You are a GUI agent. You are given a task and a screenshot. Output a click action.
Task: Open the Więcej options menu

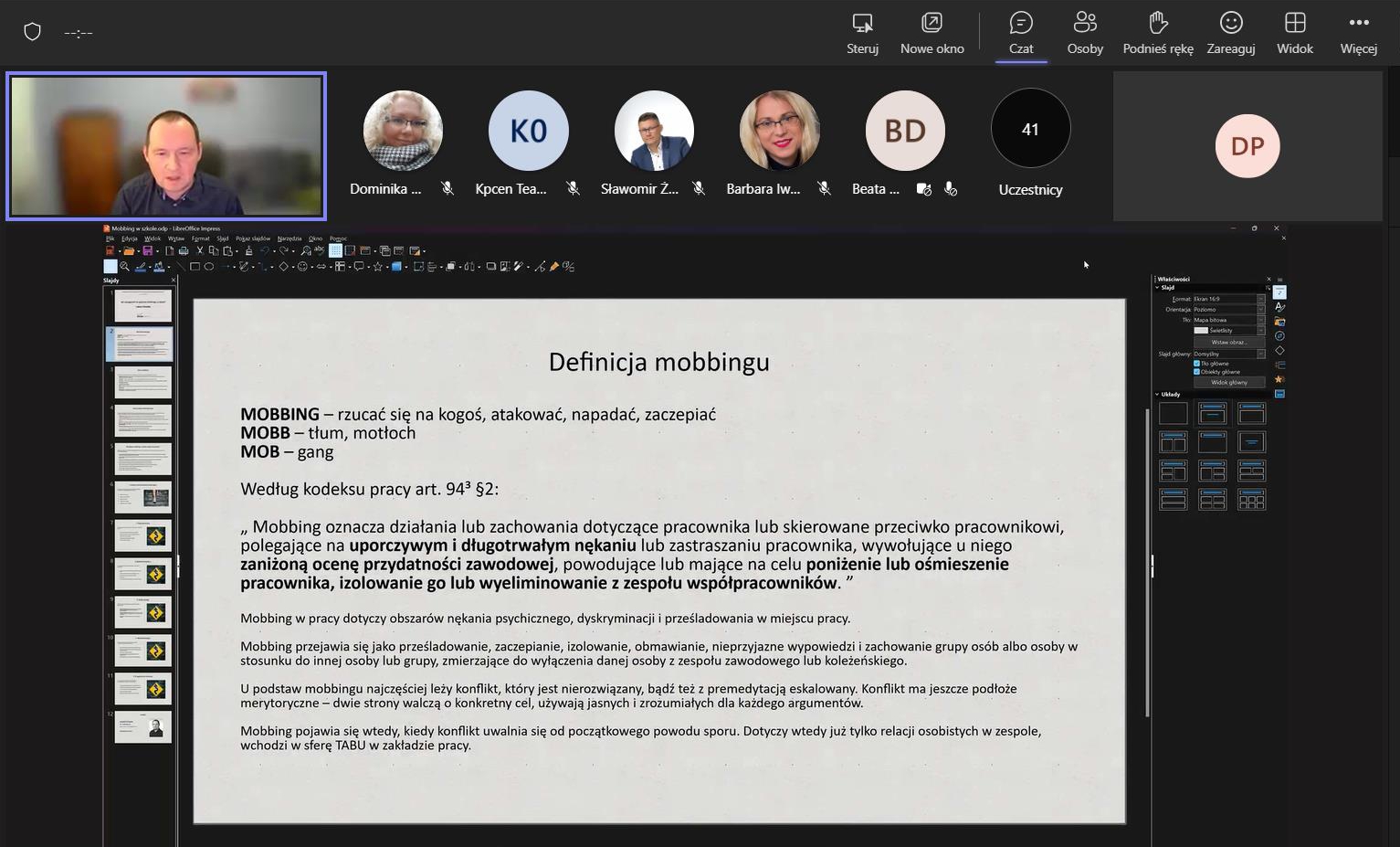[1359, 34]
